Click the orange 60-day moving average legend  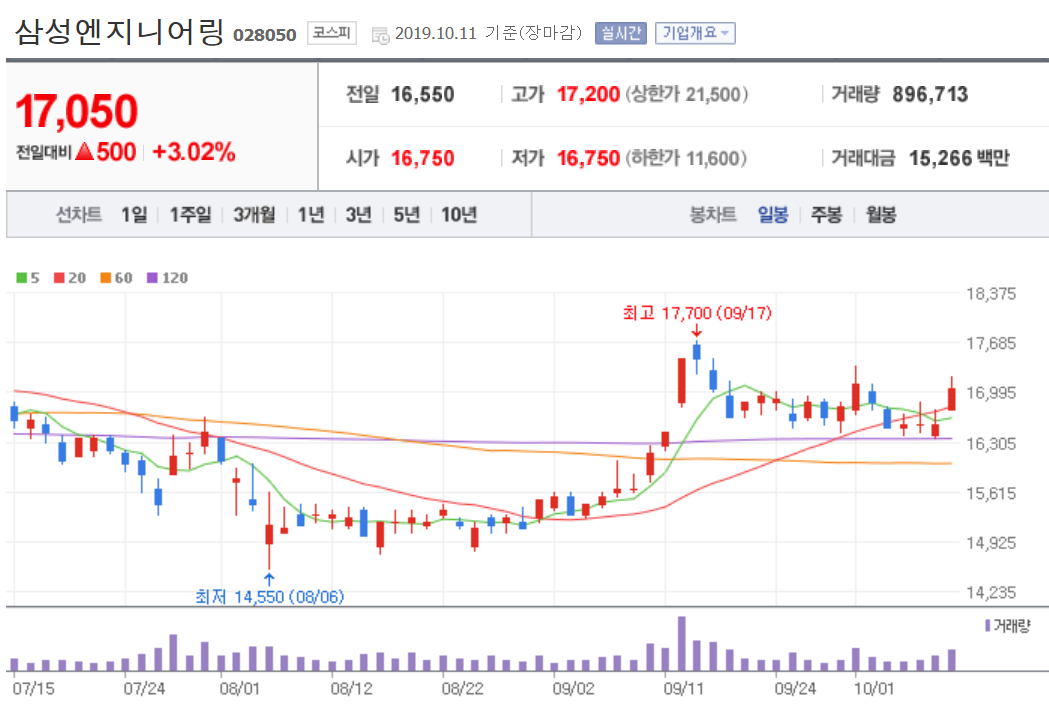[116, 278]
